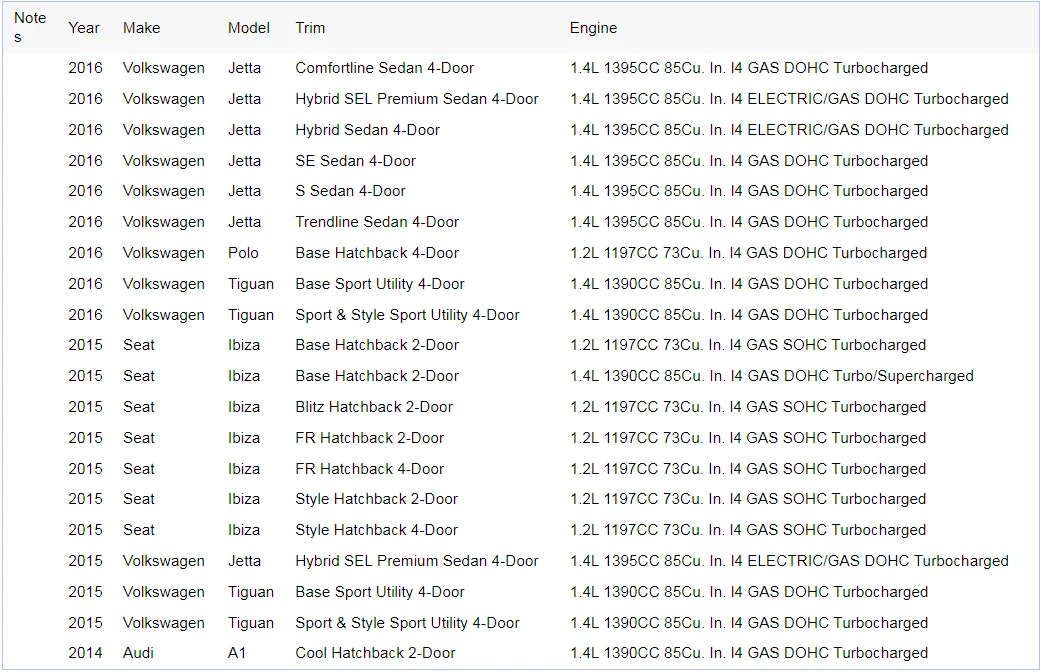
Task: Select trim 'Base Hatchback 4-Door'
Action: (x=377, y=253)
